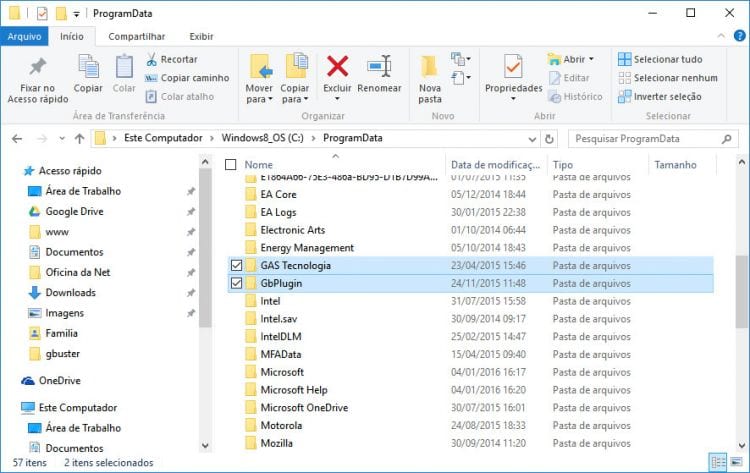Click Windows8_OS (C:) in address bar
750x473 pixels.
[x=262, y=138]
